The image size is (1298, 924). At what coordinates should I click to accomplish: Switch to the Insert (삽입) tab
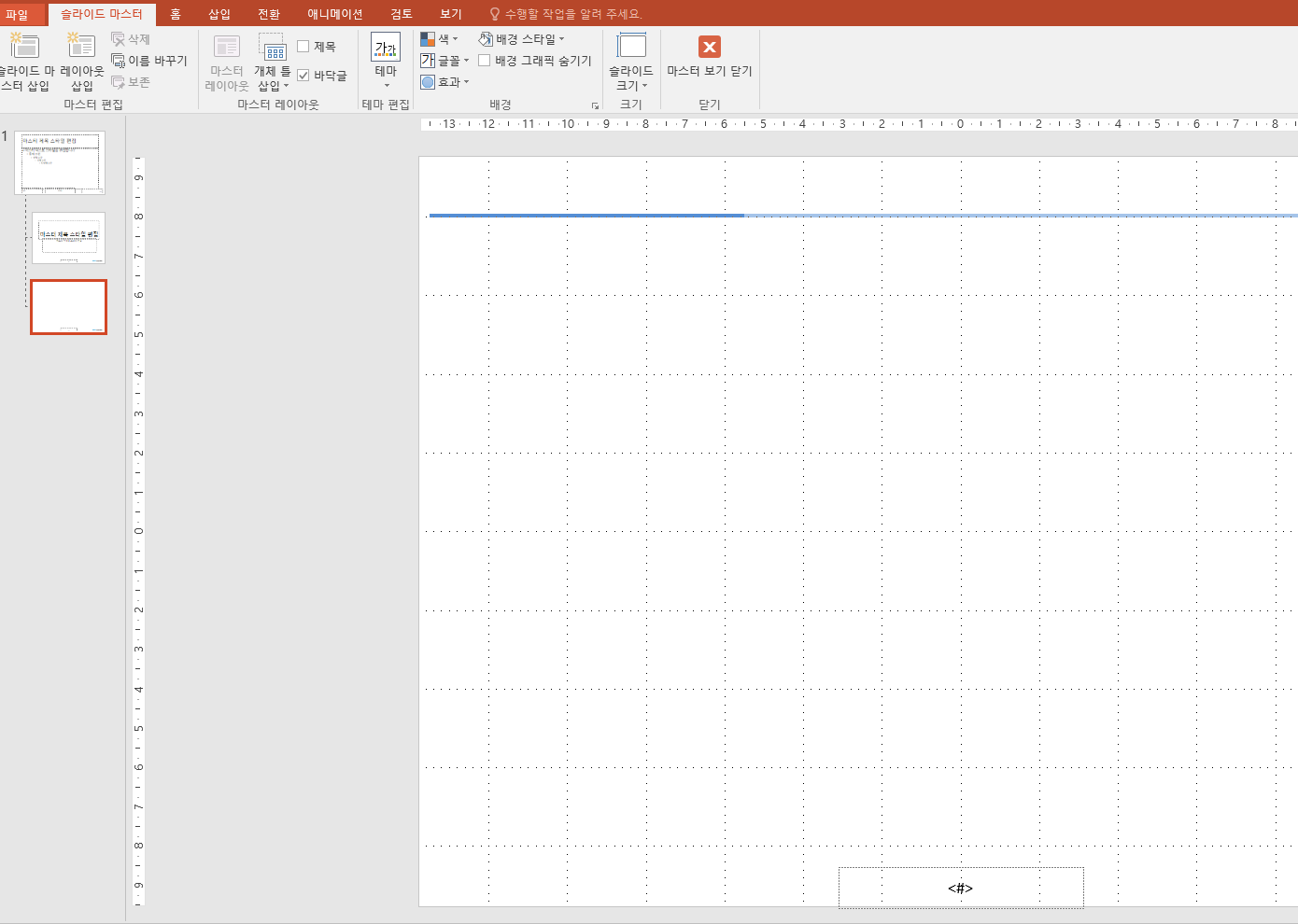(x=219, y=14)
